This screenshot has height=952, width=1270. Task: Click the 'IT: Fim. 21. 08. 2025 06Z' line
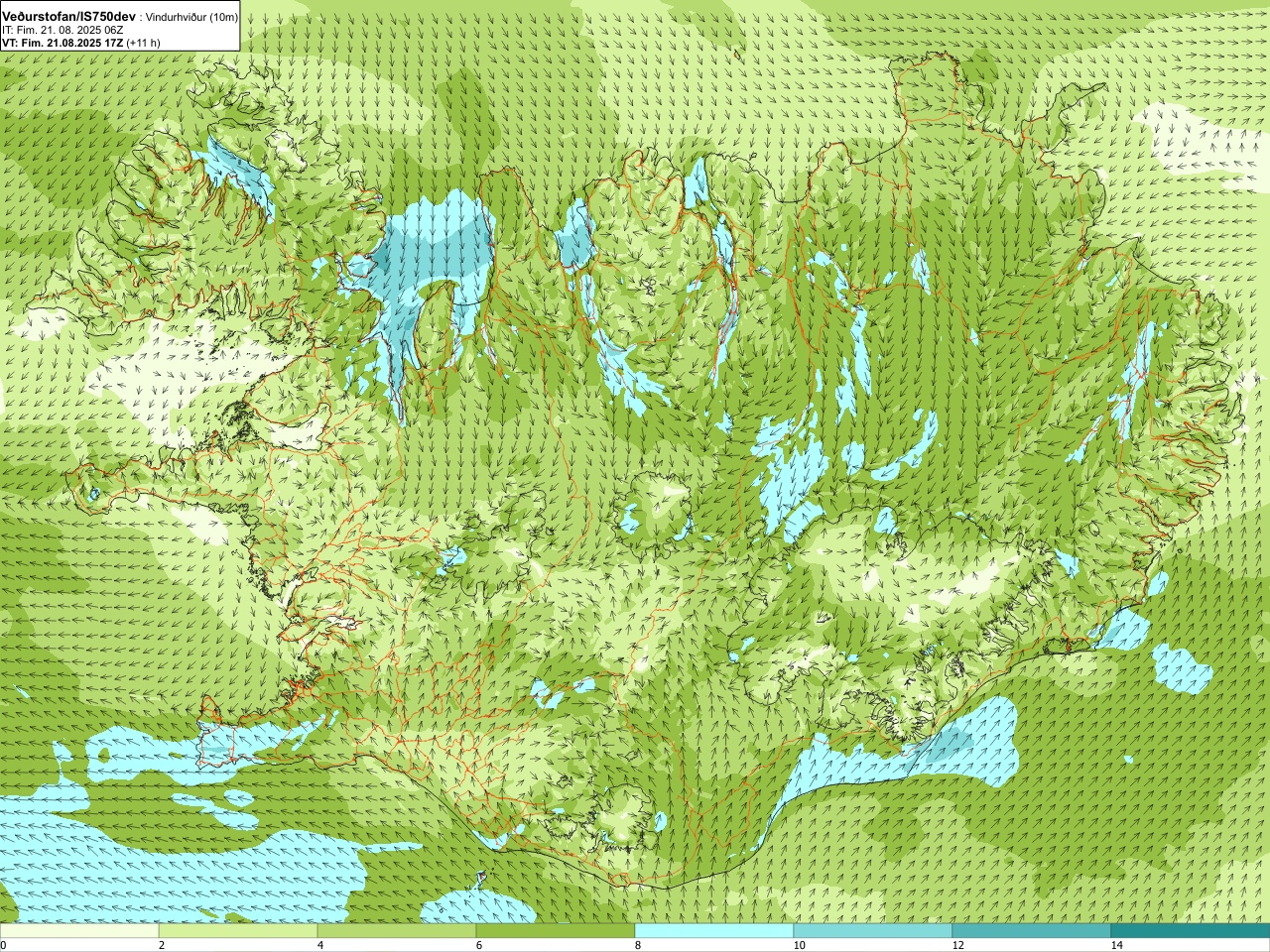(x=63, y=31)
